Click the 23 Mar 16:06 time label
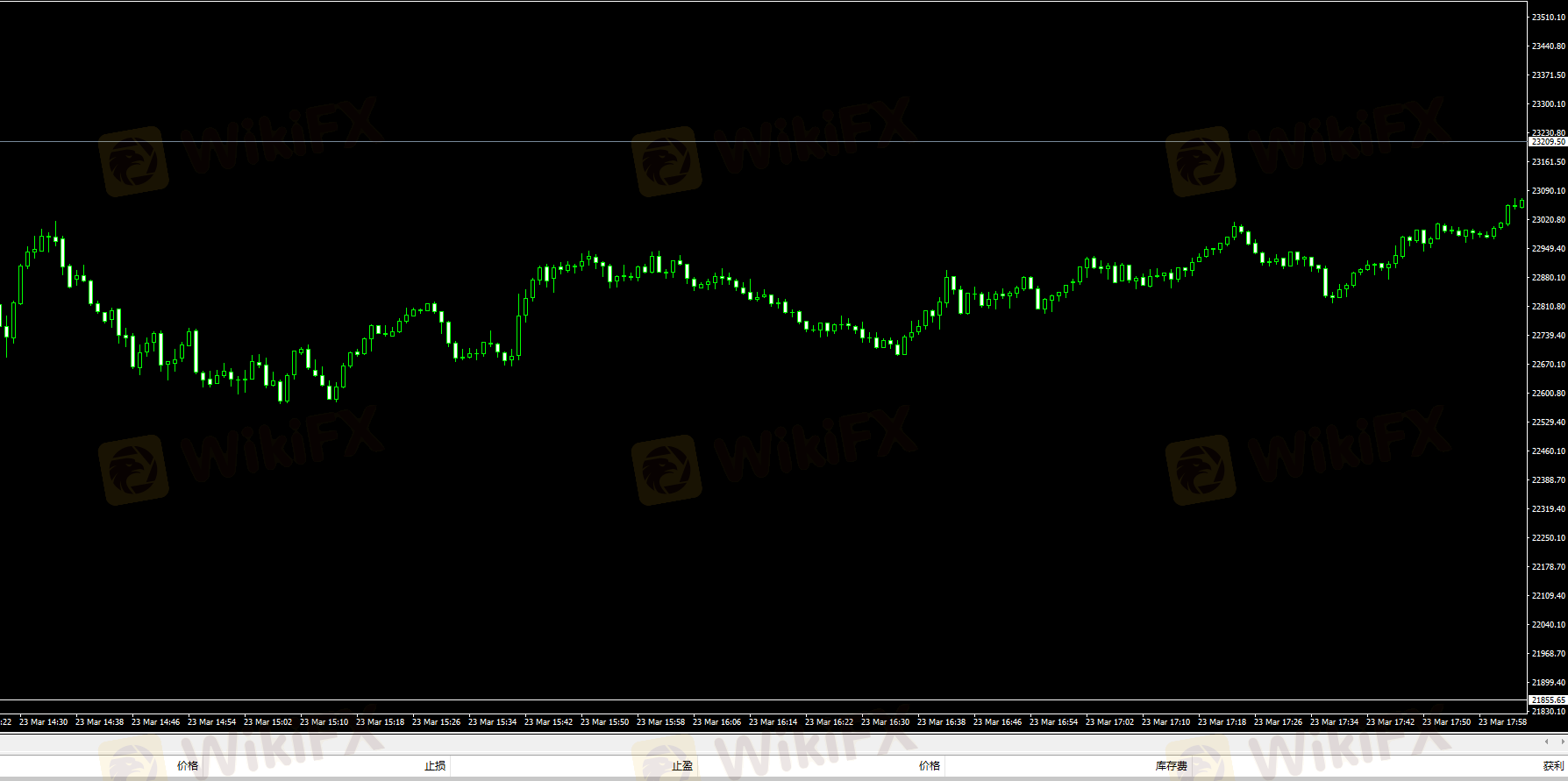 717,722
